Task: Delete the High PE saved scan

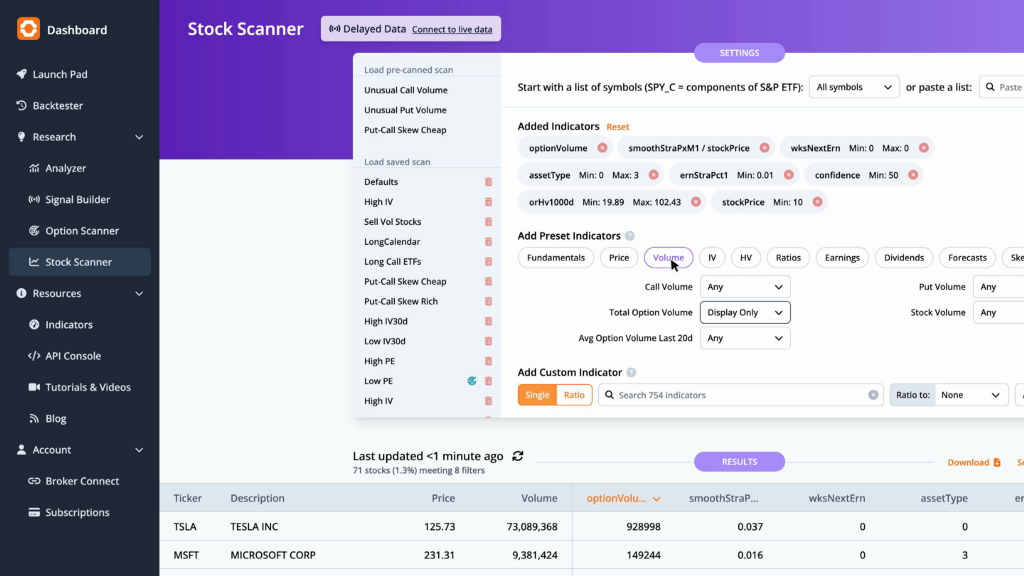Action: click(x=488, y=361)
